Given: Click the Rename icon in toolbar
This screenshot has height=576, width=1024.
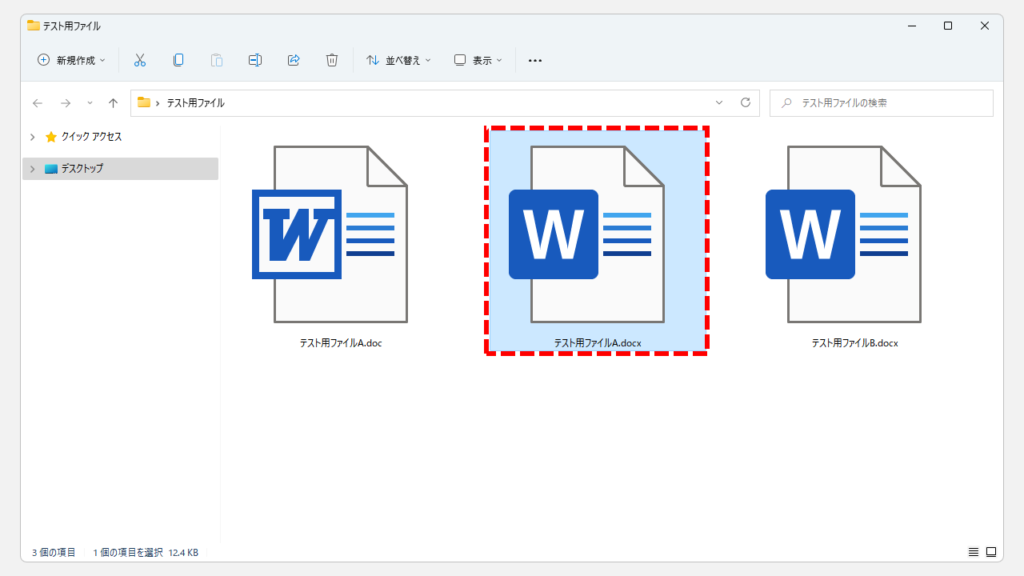Looking at the screenshot, I should coord(255,60).
